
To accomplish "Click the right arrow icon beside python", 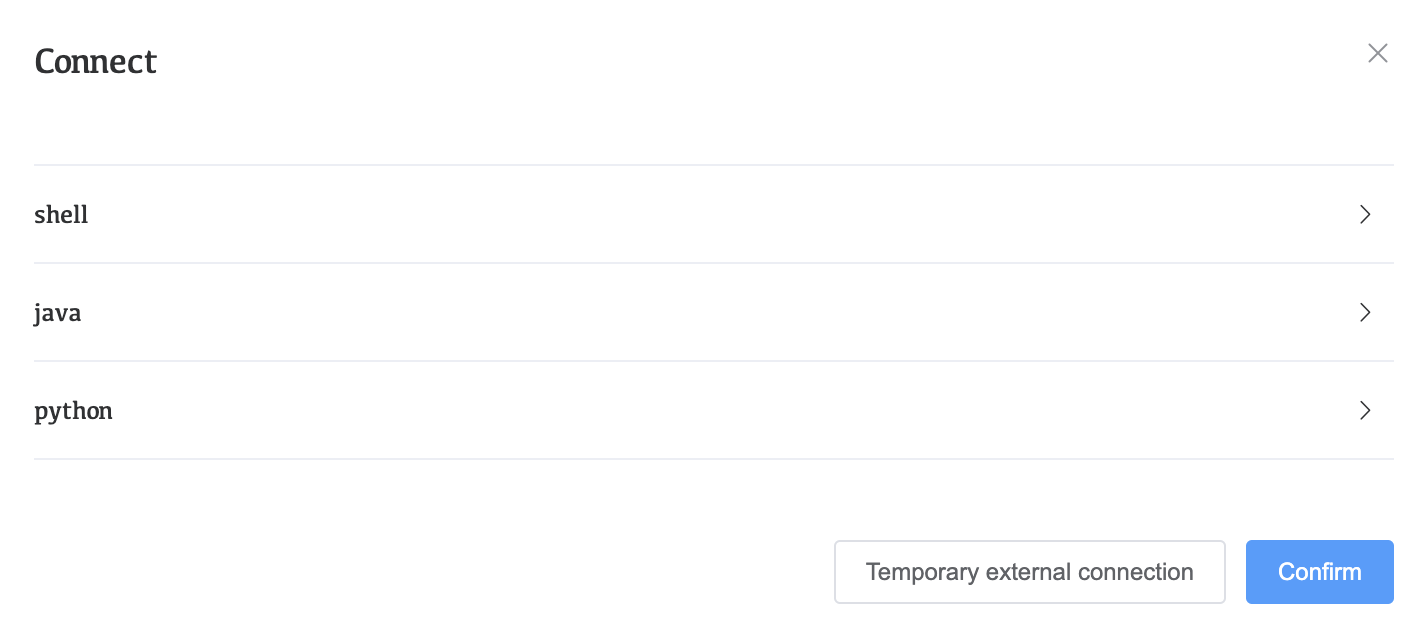I will pos(1365,410).
